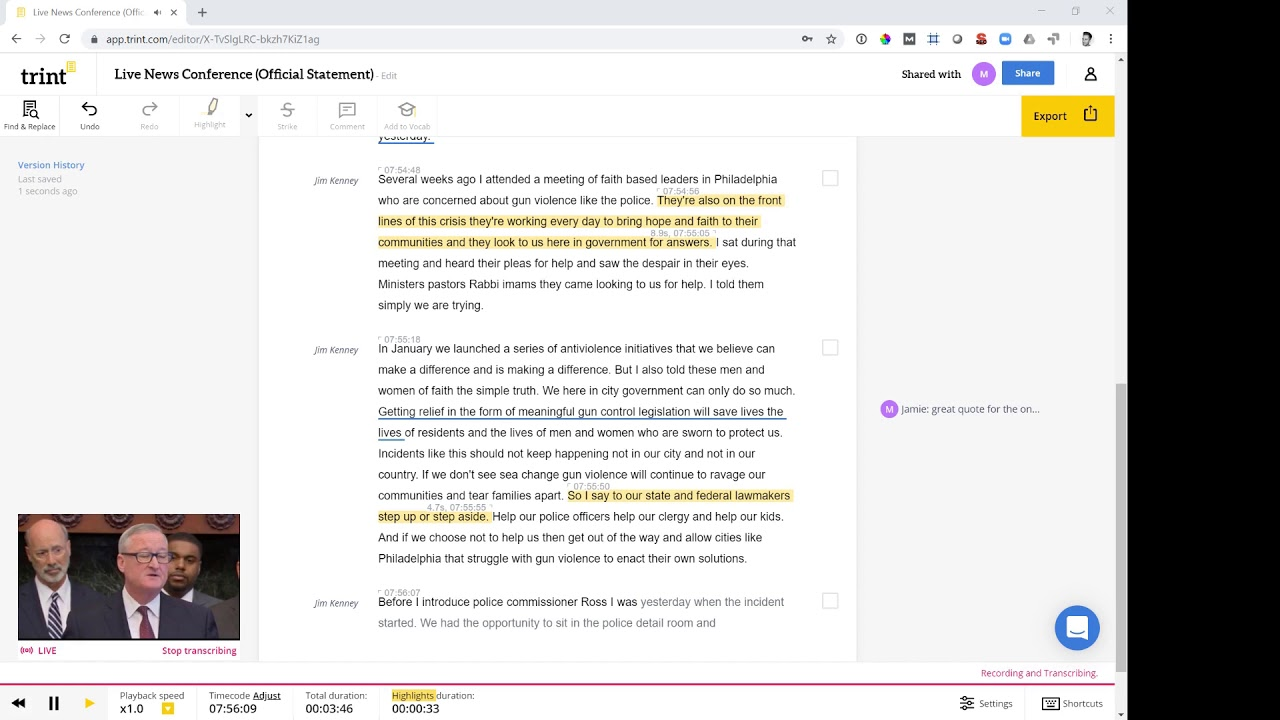The width and height of the screenshot is (1280, 720).
Task: Open Shortcuts from the bottom bar
Action: [x=1072, y=704]
